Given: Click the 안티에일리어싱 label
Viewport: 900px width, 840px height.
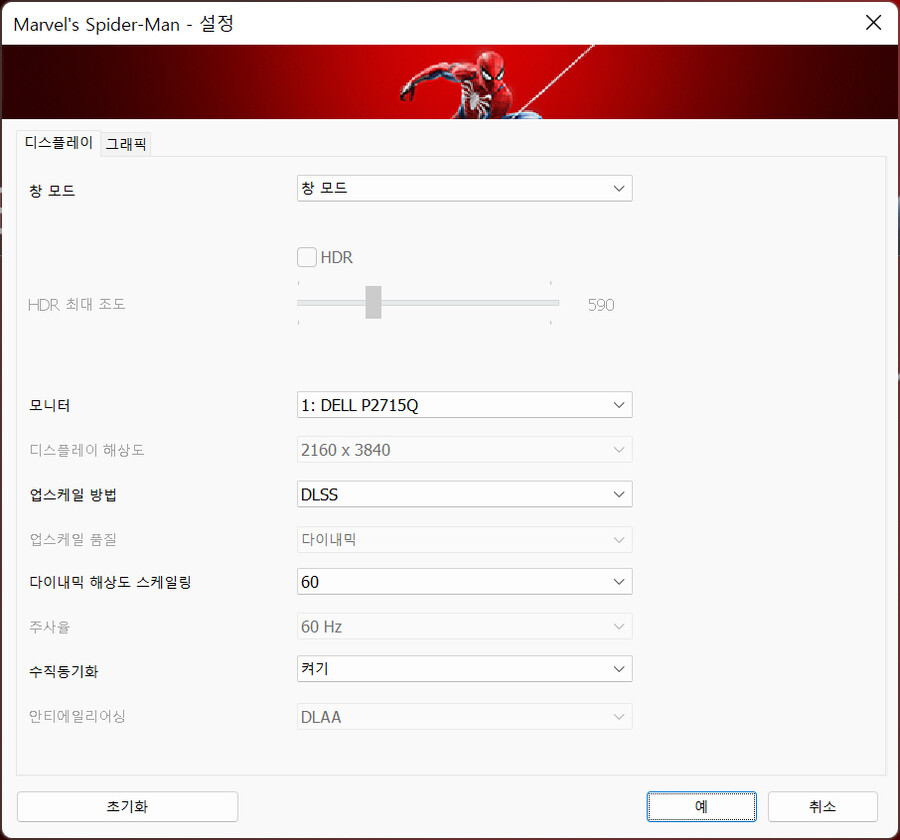Looking at the screenshot, I should [77, 717].
